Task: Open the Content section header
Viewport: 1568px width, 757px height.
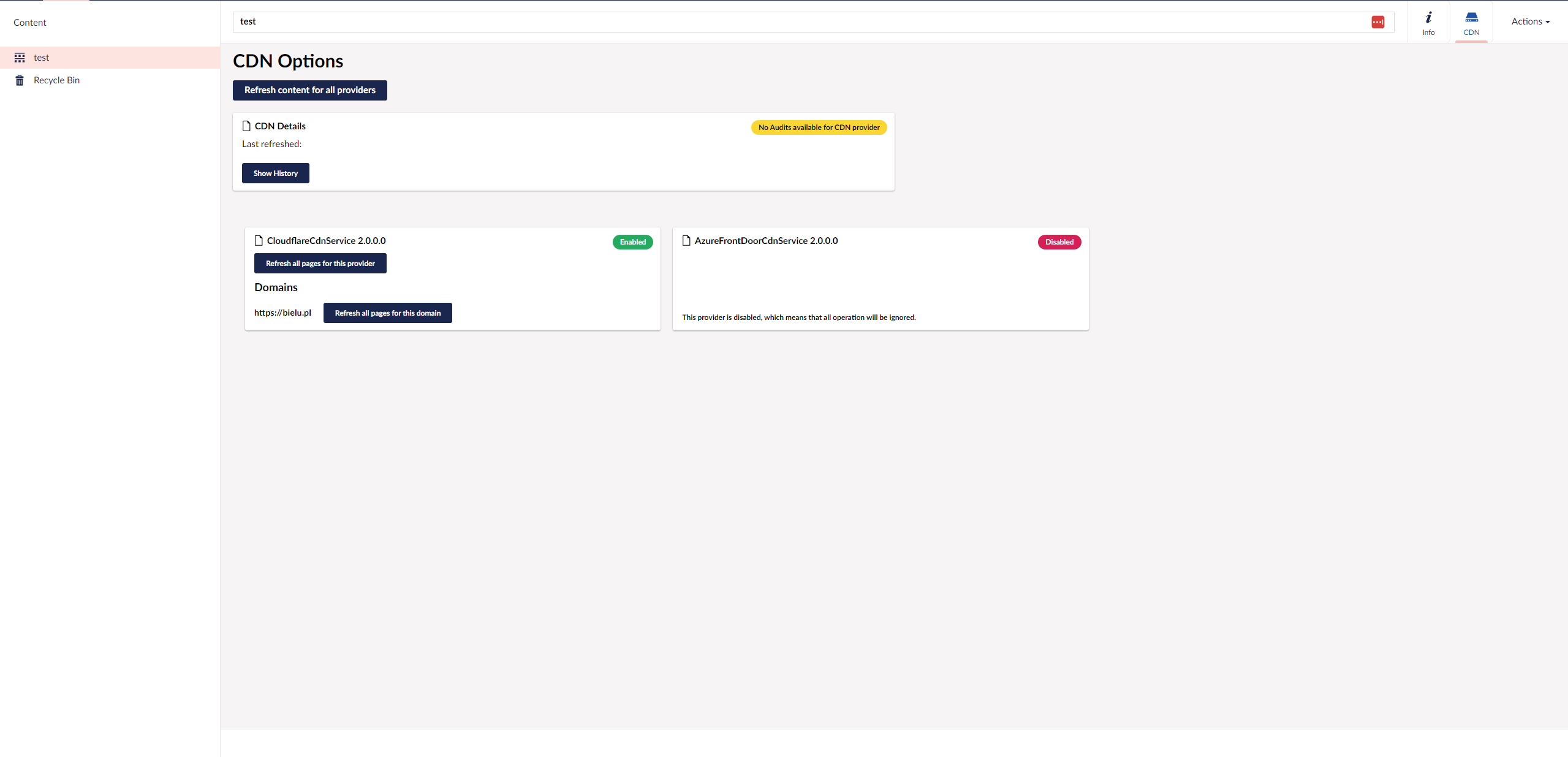Action: tap(29, 23)
